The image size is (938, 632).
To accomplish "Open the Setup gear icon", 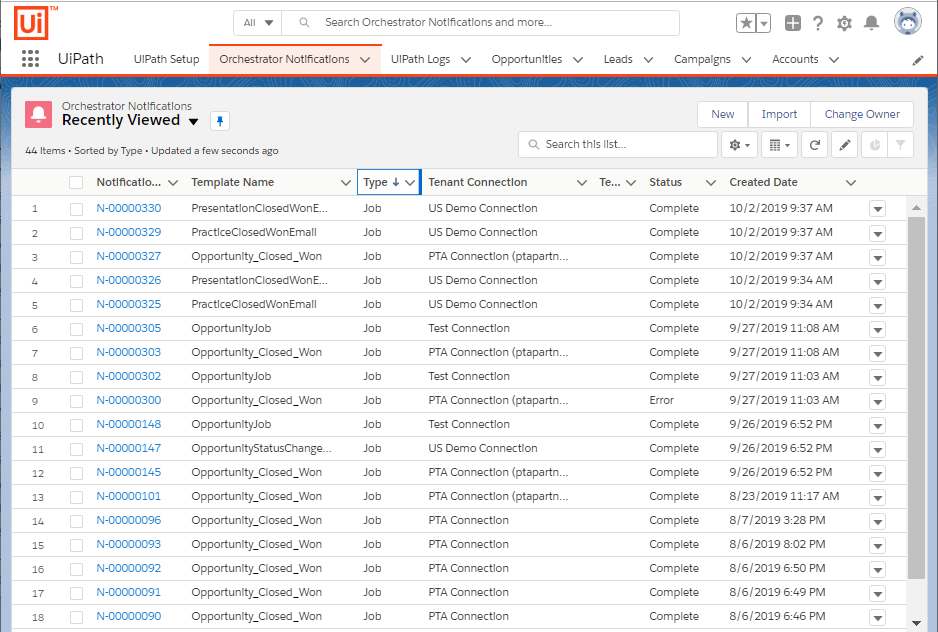I will pos(845,23).
